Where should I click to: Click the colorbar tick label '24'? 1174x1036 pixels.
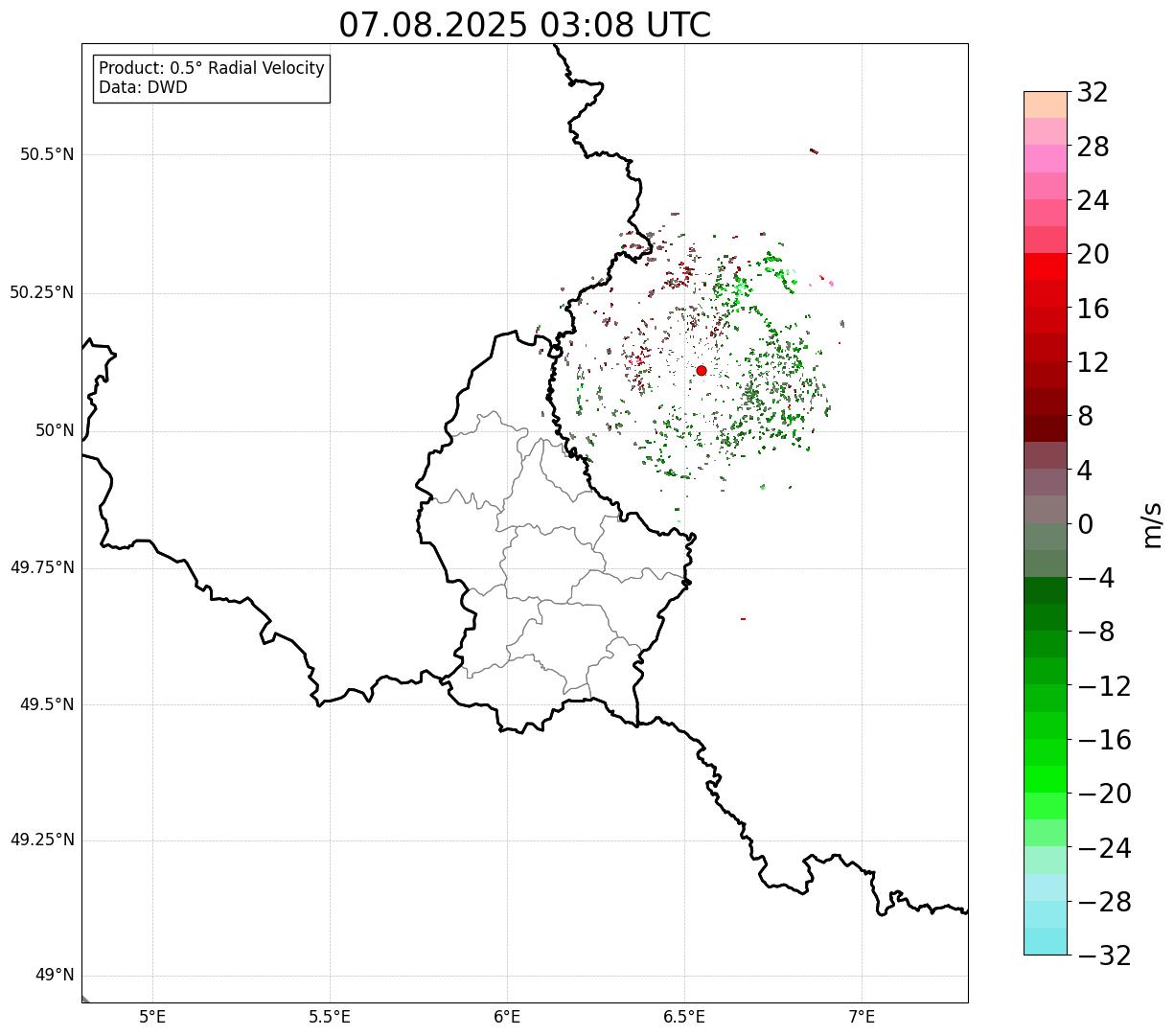coord(1093,201)
